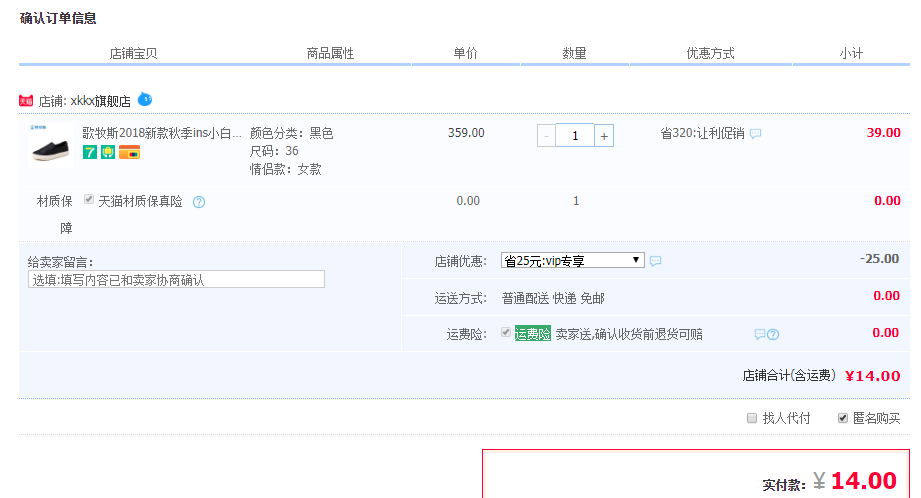Click the black shoe product thumbnail

coord(50,145)
